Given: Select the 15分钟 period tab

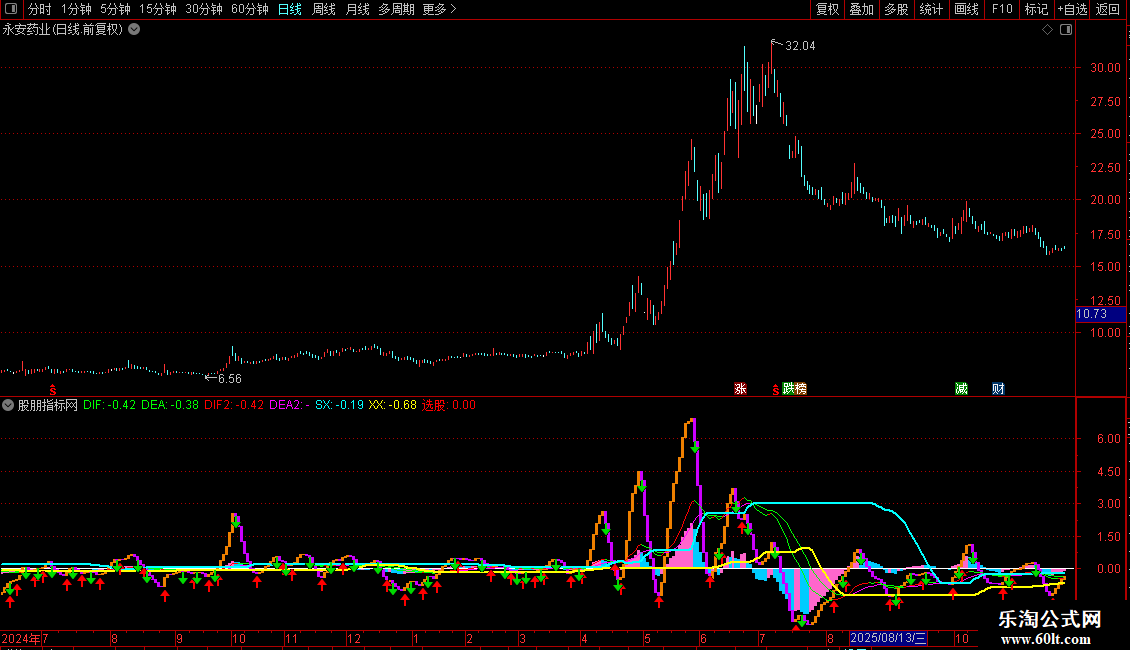Looking at the screenshot, I should 158,9.
